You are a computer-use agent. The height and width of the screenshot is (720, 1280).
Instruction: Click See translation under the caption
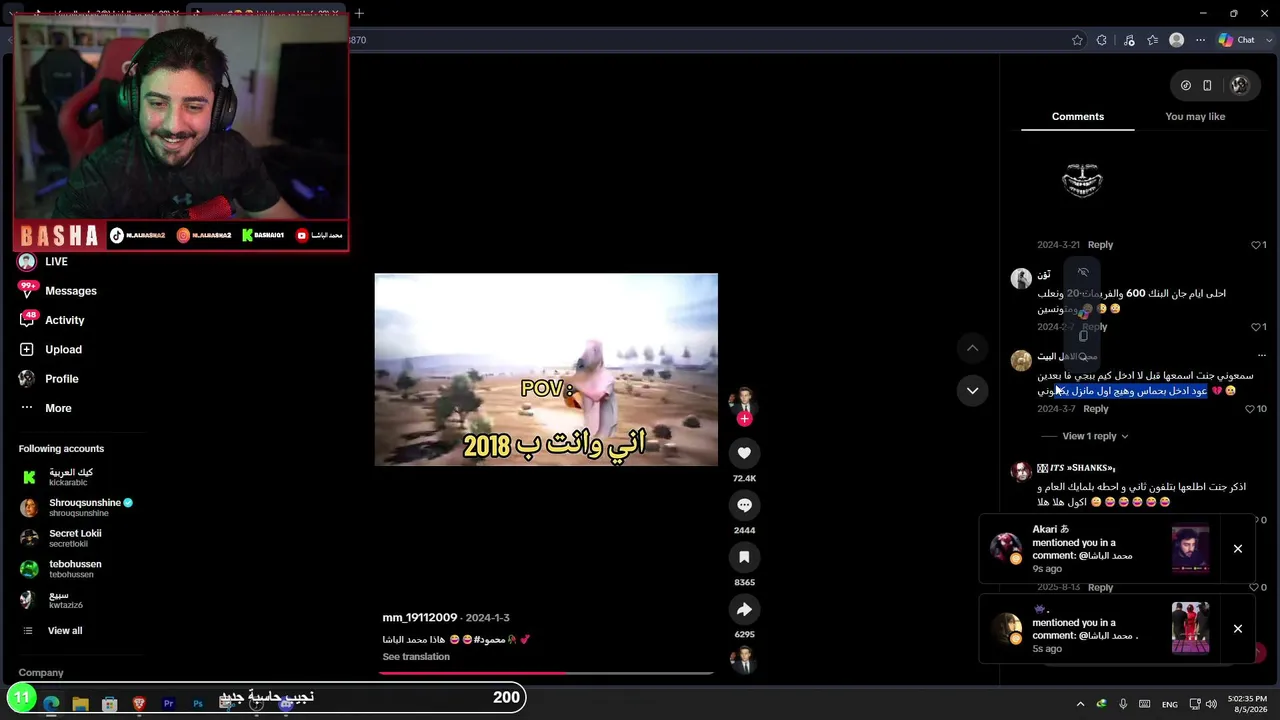[416, 657]
